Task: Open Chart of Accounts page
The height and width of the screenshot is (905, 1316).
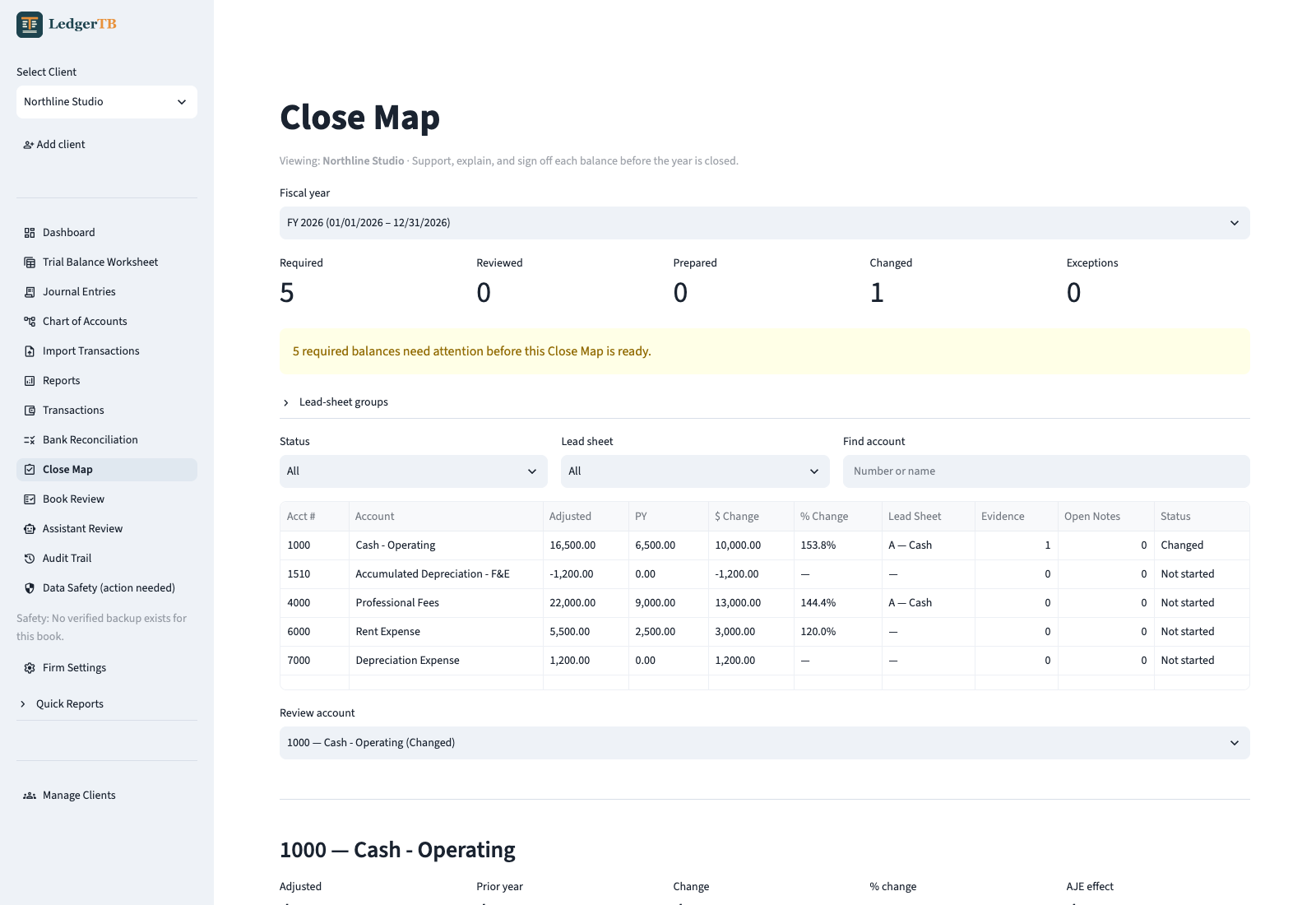Action: (x=107, y=322)
